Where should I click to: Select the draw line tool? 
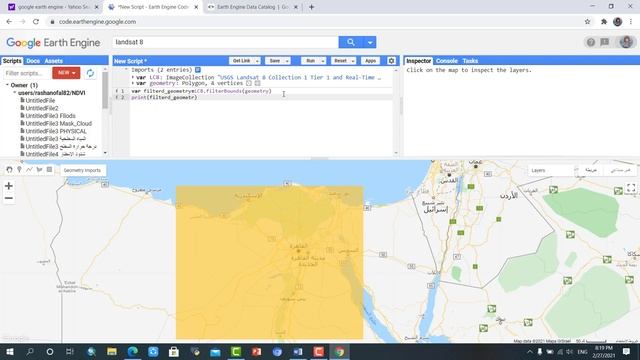coord(29,169)
